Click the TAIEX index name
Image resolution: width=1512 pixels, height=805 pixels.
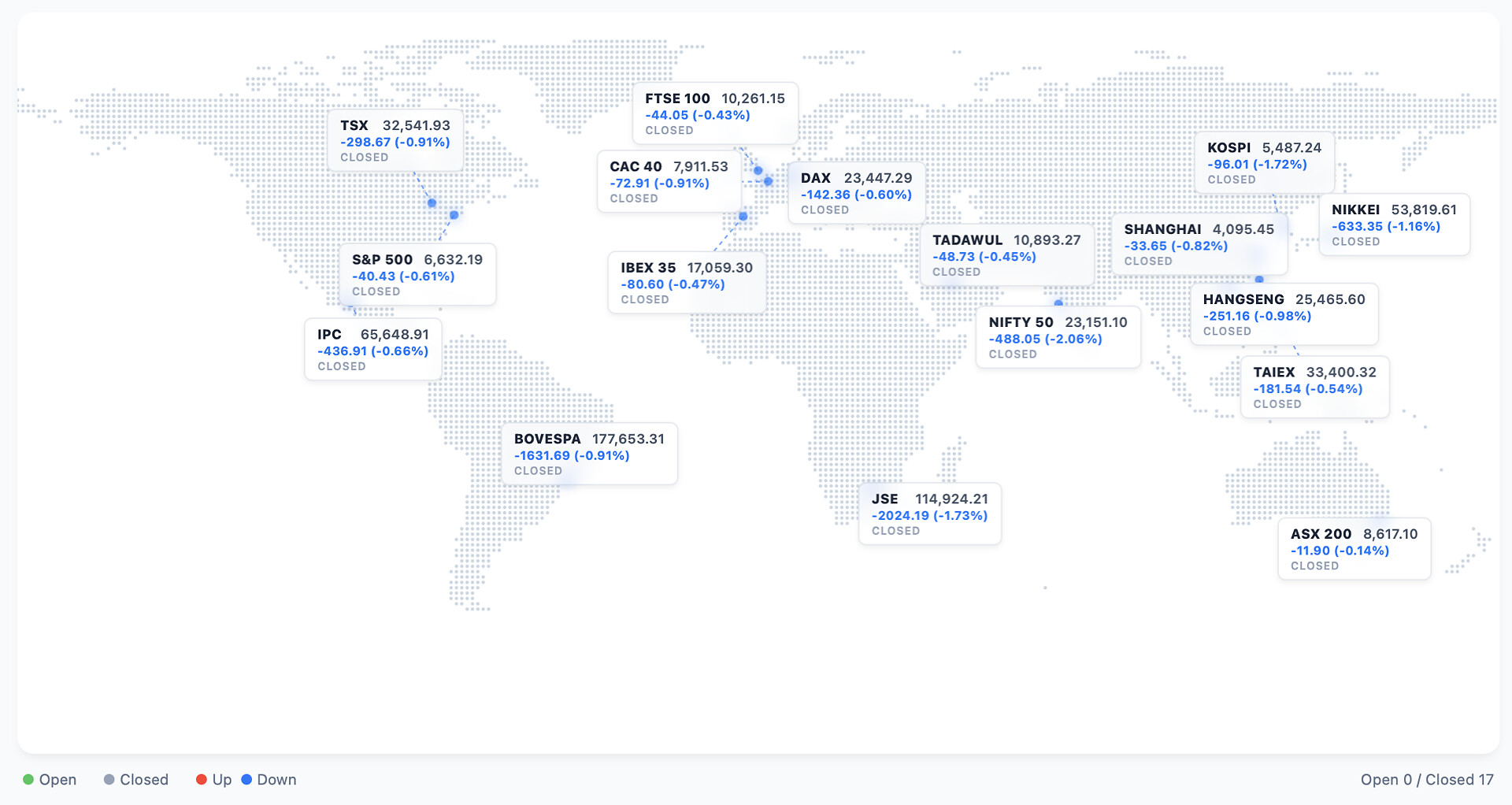1274,373
